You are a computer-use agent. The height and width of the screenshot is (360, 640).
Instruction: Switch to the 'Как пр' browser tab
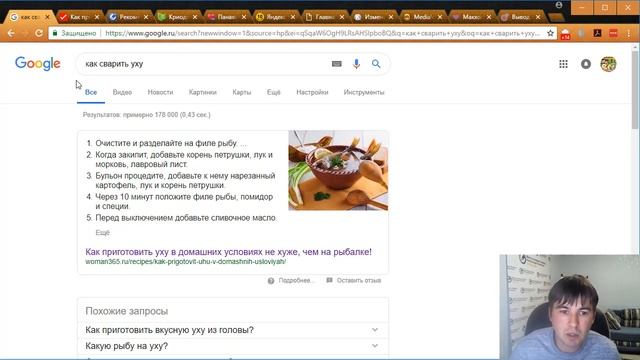(79, 17)
